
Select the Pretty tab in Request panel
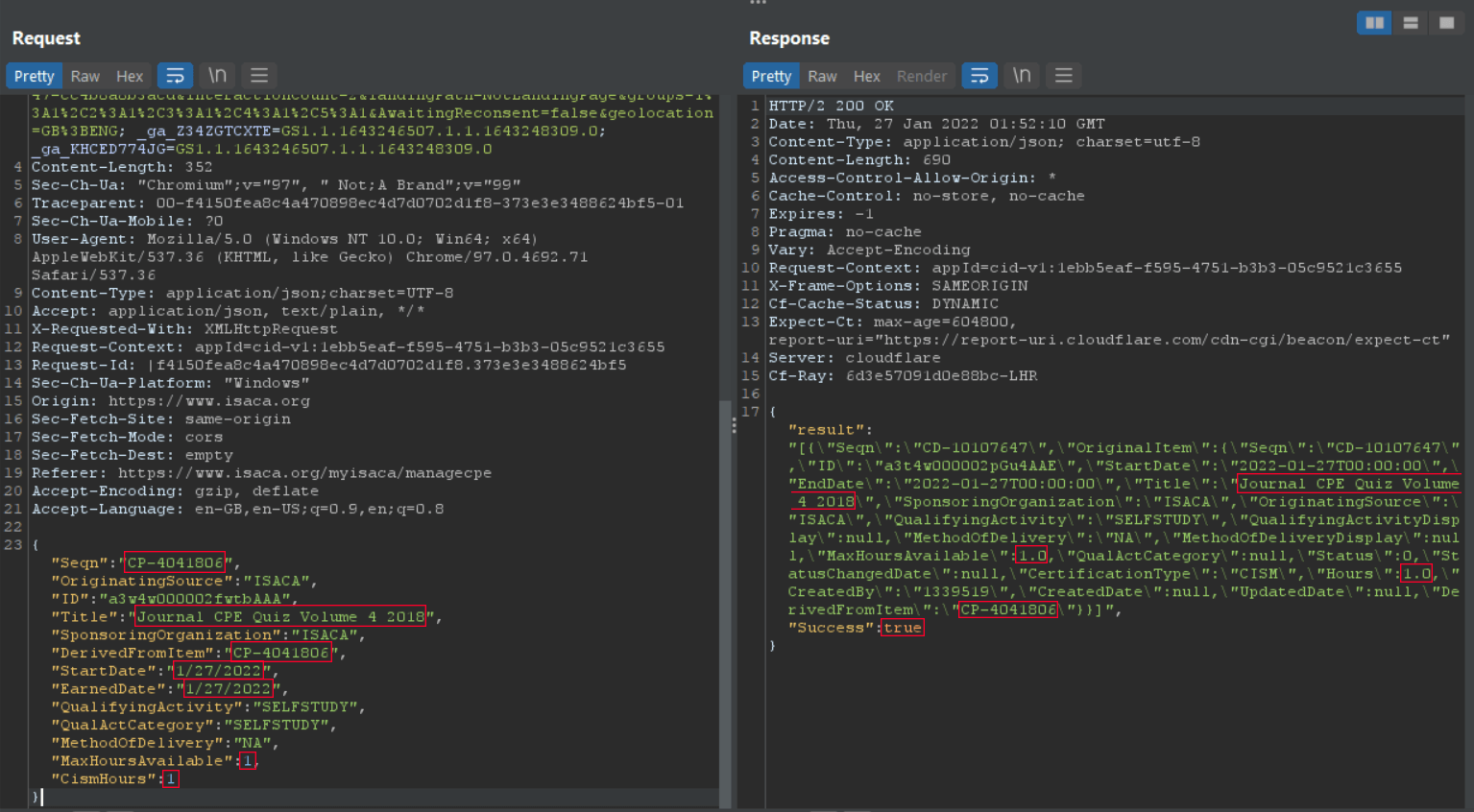tap(35, 76)
